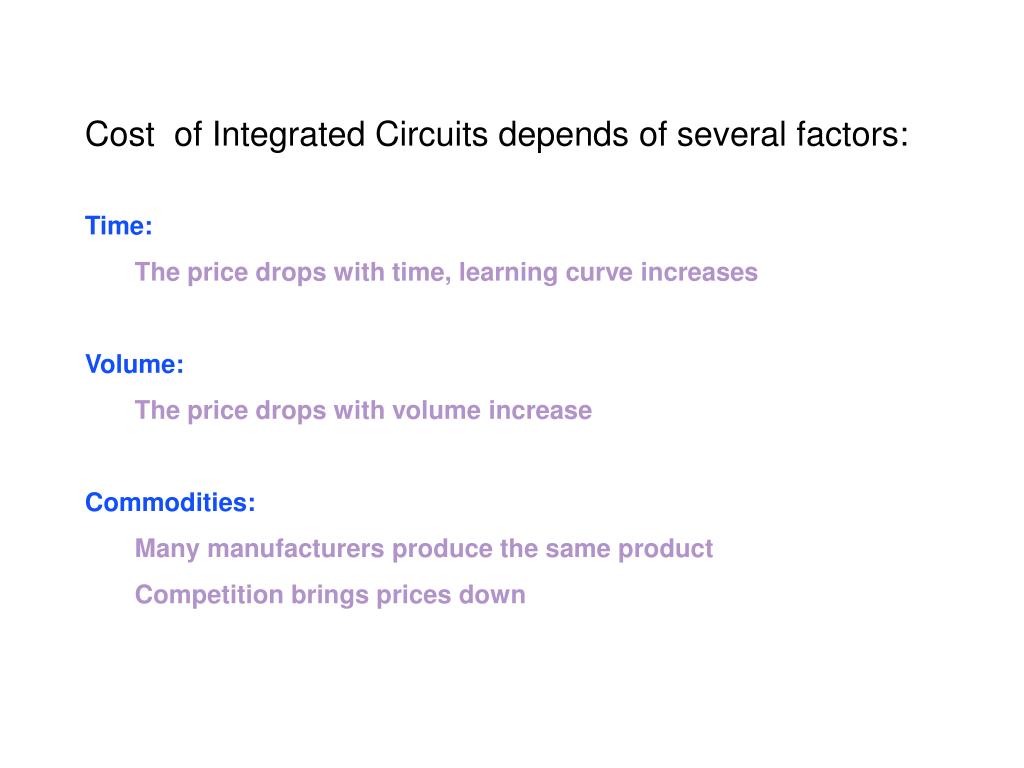The height and width of the screenshot is (768, 1024).
Task: Select the blue 'Commodities:' heading
Action: point(170,502)
